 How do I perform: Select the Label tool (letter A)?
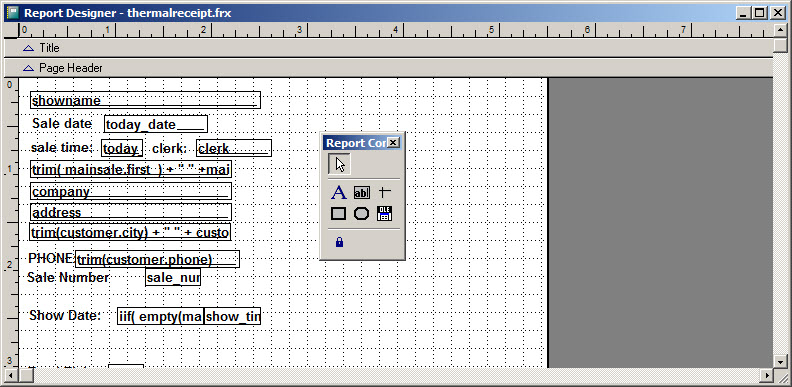338,192
